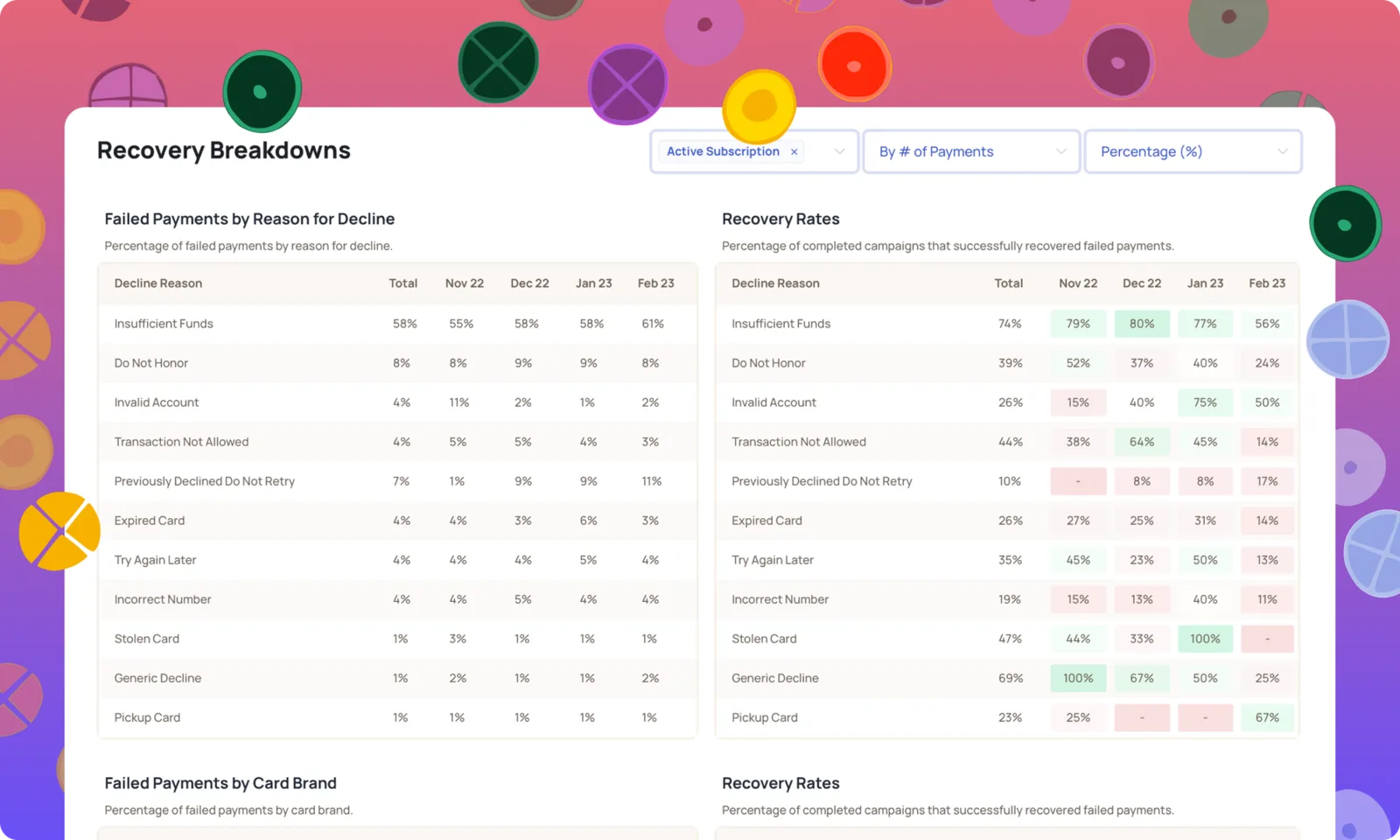This screenshot has width=1400, height=840.
Task: Click the green 80% Insufficient Funds Dec 22 cell
Action: [1142, 324]
